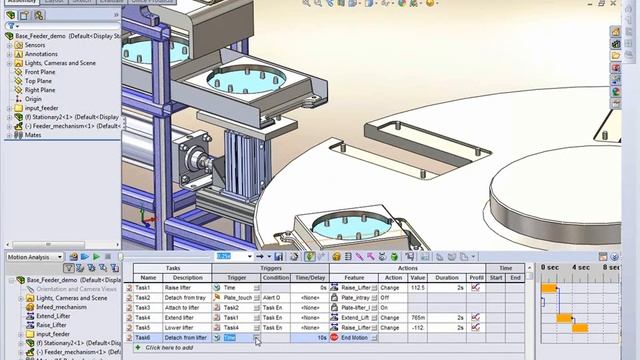Select Front Plane in feature tree
This screenshot has height=360, width=640.
coord(40,72)
